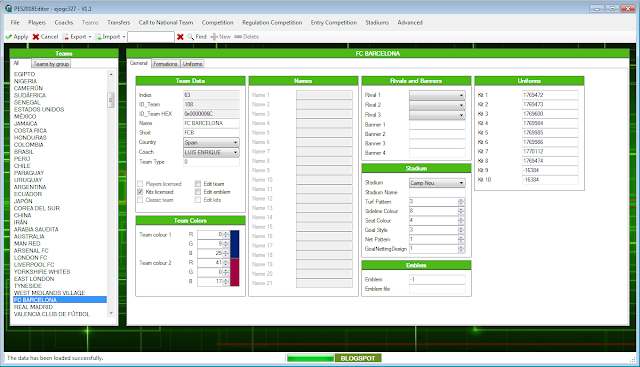
Task: Open the Coach dropdown showing LUIS ENRIQUE
Action: (211, 152)
